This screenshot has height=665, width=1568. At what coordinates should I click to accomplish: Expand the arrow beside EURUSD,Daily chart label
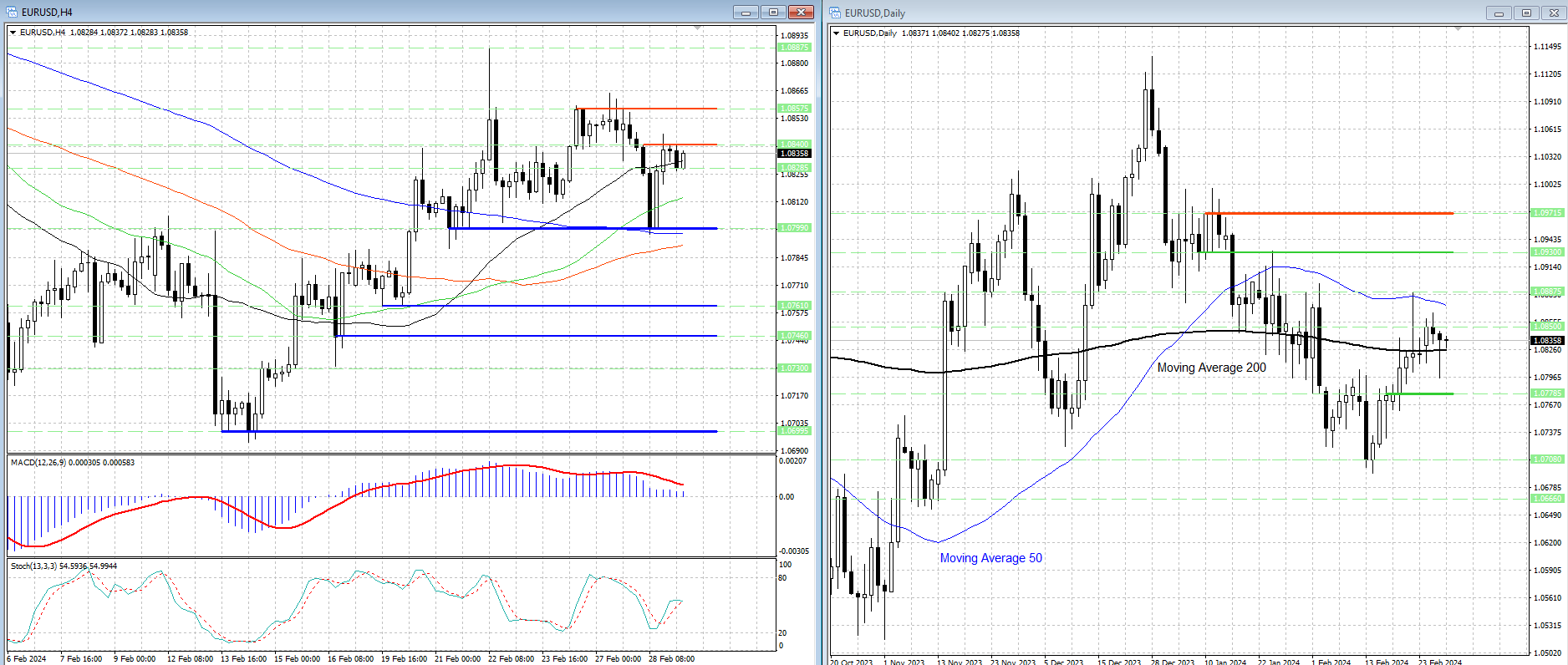pos(837,33)
